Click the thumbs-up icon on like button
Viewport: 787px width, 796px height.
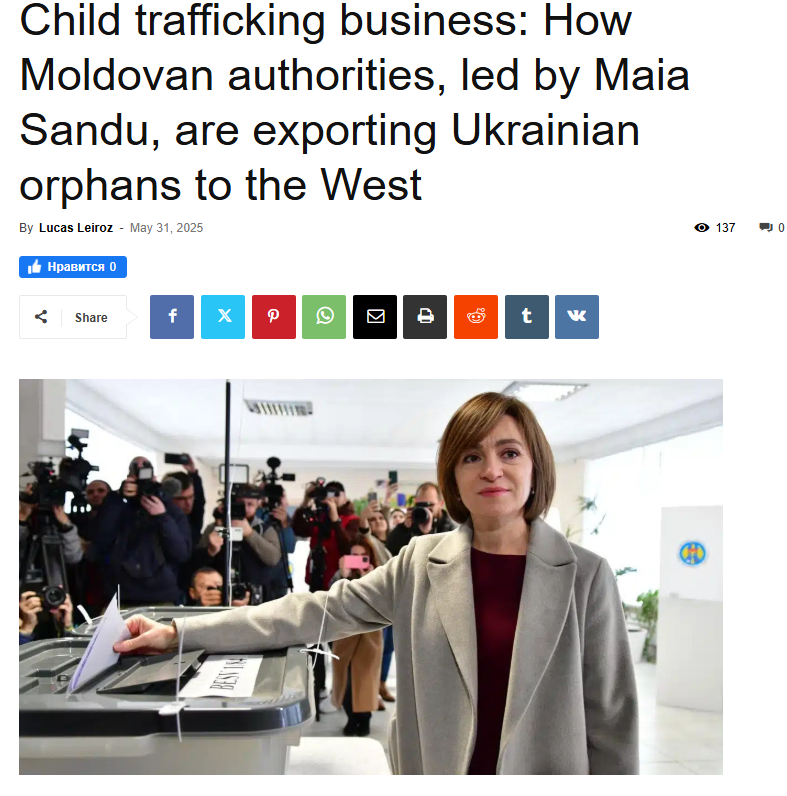(x=34, y=267)
